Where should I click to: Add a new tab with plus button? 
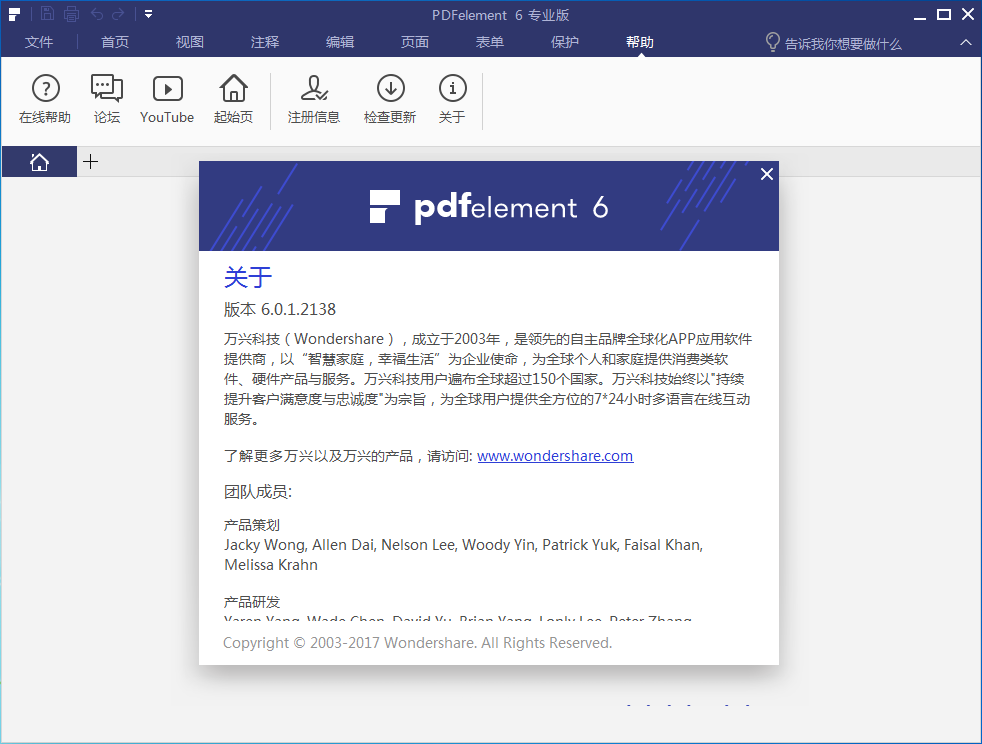coord(91,162)
